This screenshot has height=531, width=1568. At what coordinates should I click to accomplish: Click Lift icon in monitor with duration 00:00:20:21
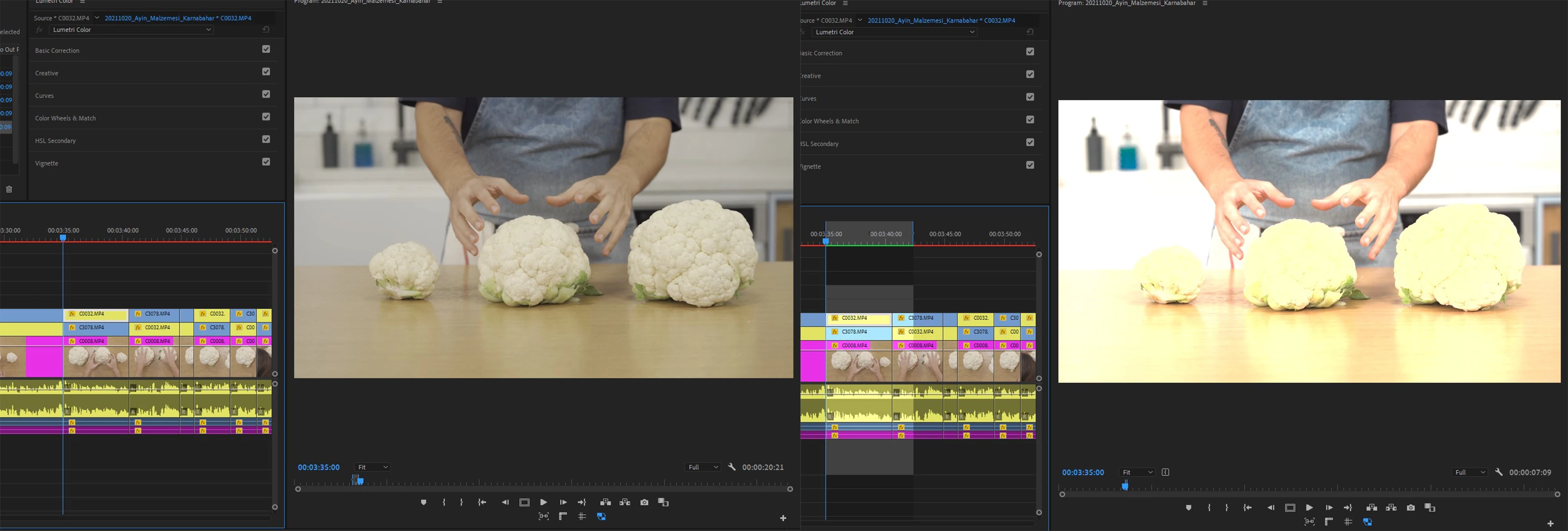(x=605, y=502)
